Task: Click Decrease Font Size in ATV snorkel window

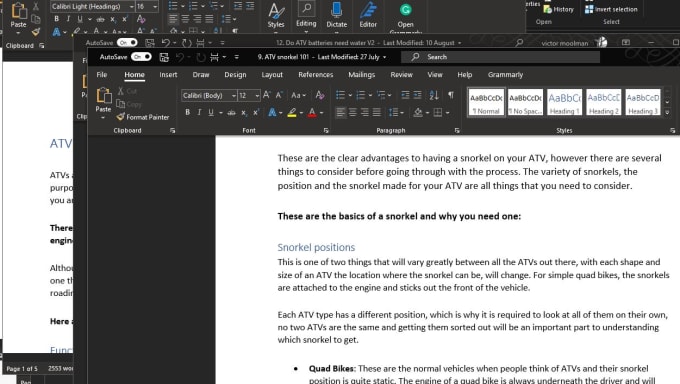Action: coord(279,95)
